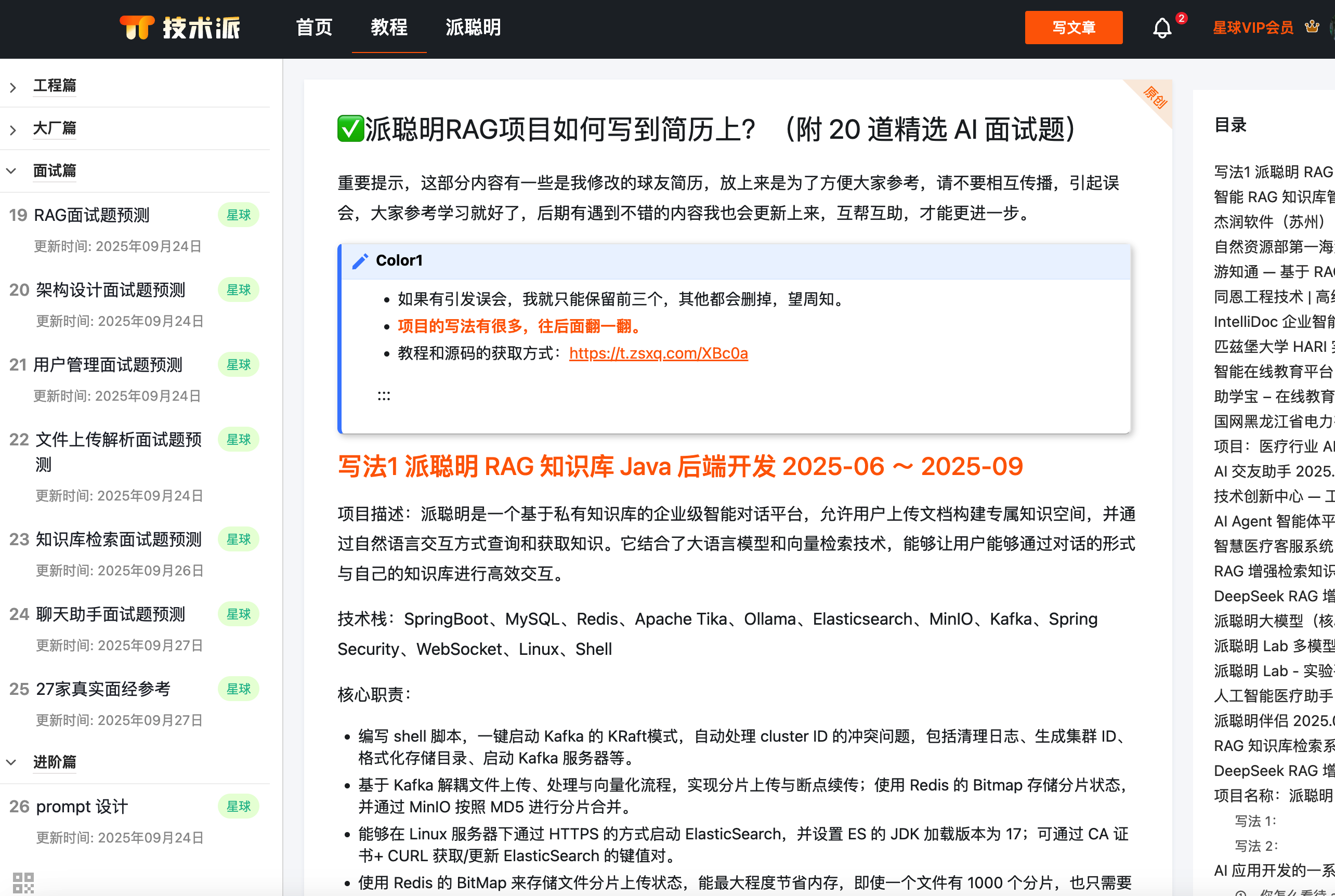Click the pencil icon beside Color1
The height and width of the screenshot is (896, 1335).
click(360, 261)
